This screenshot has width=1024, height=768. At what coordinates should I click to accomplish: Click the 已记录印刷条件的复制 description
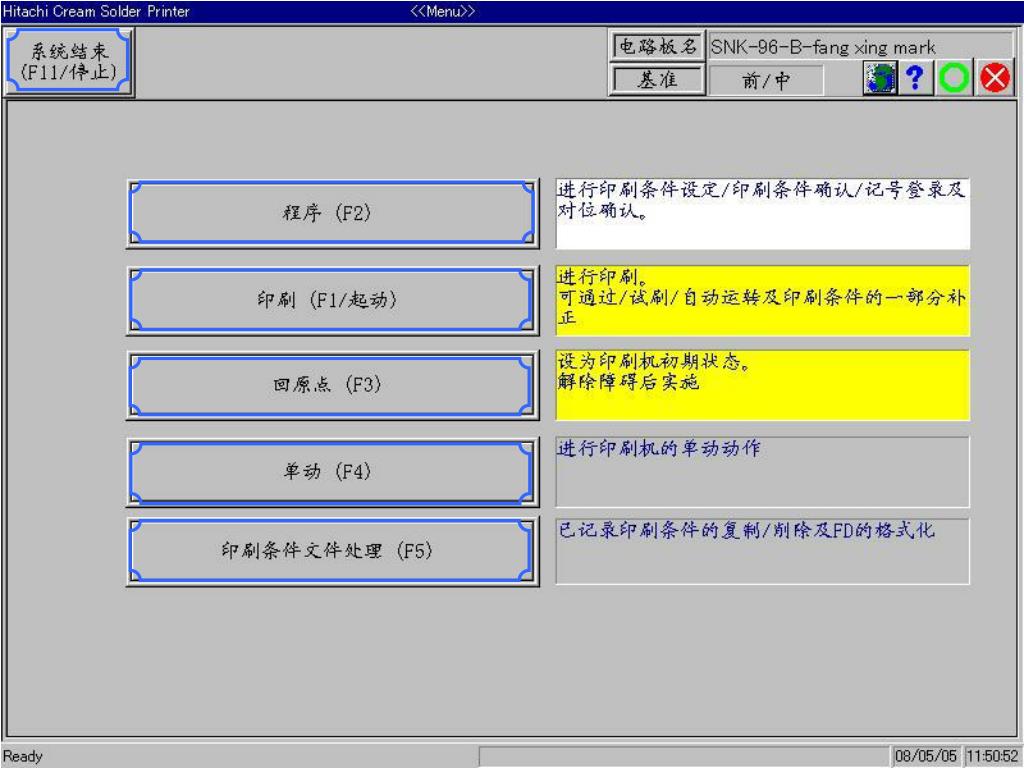(x=762, y=552)
